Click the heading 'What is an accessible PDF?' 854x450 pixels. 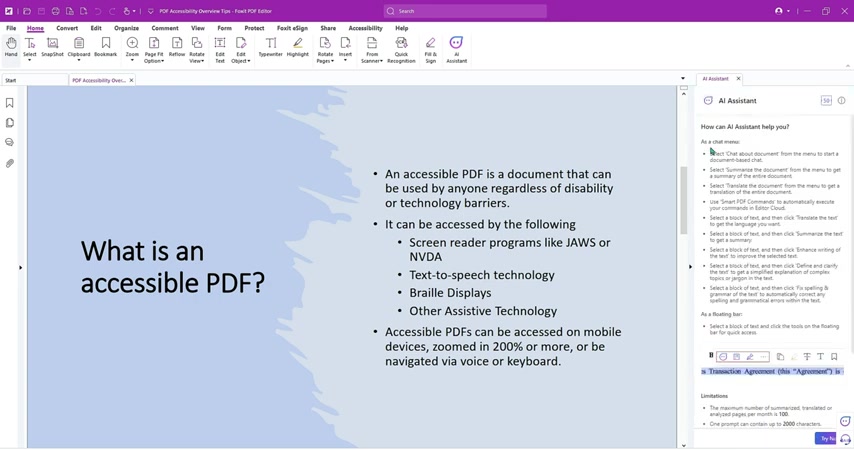pos(173,267)
